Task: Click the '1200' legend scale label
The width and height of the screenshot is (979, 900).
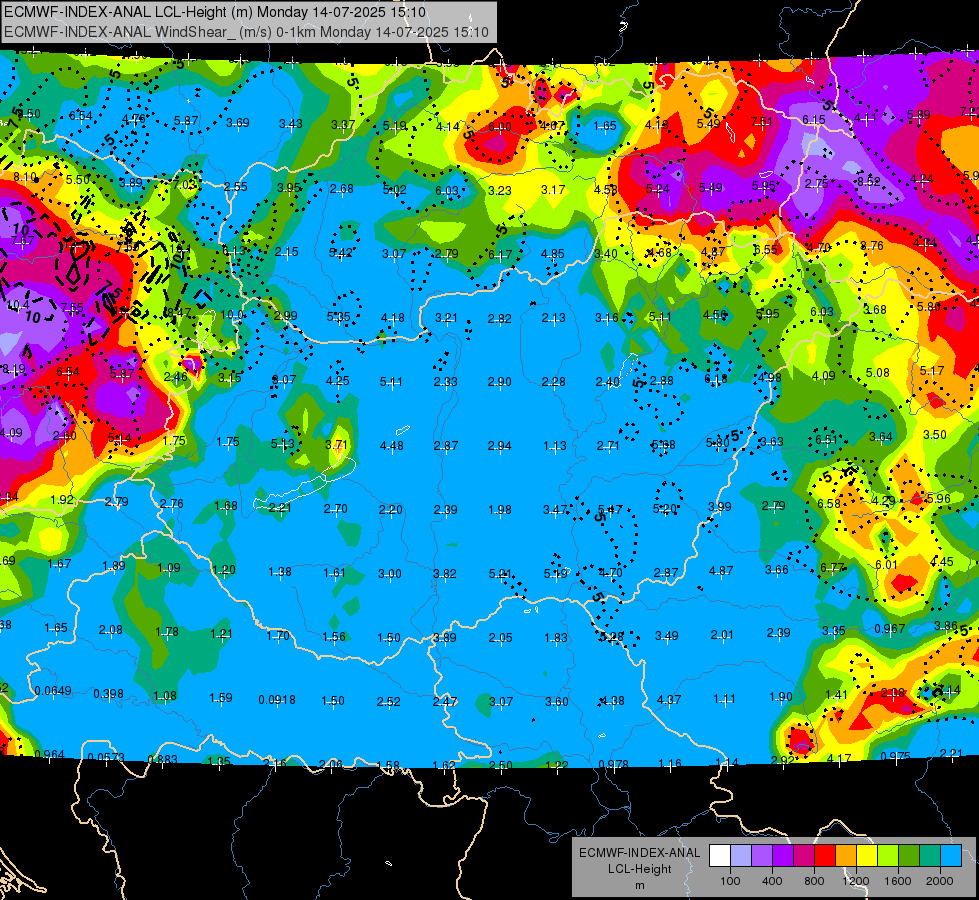Action: coord(856,881)
